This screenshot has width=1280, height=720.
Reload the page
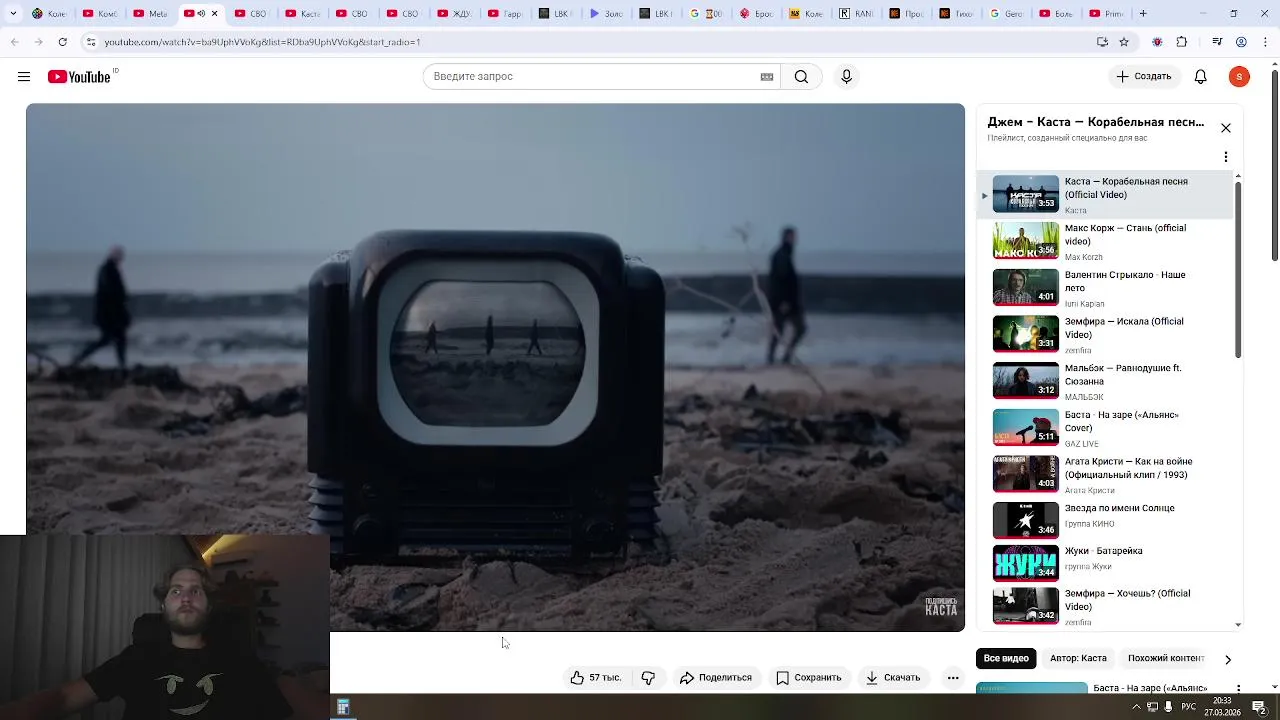[62, 42]
